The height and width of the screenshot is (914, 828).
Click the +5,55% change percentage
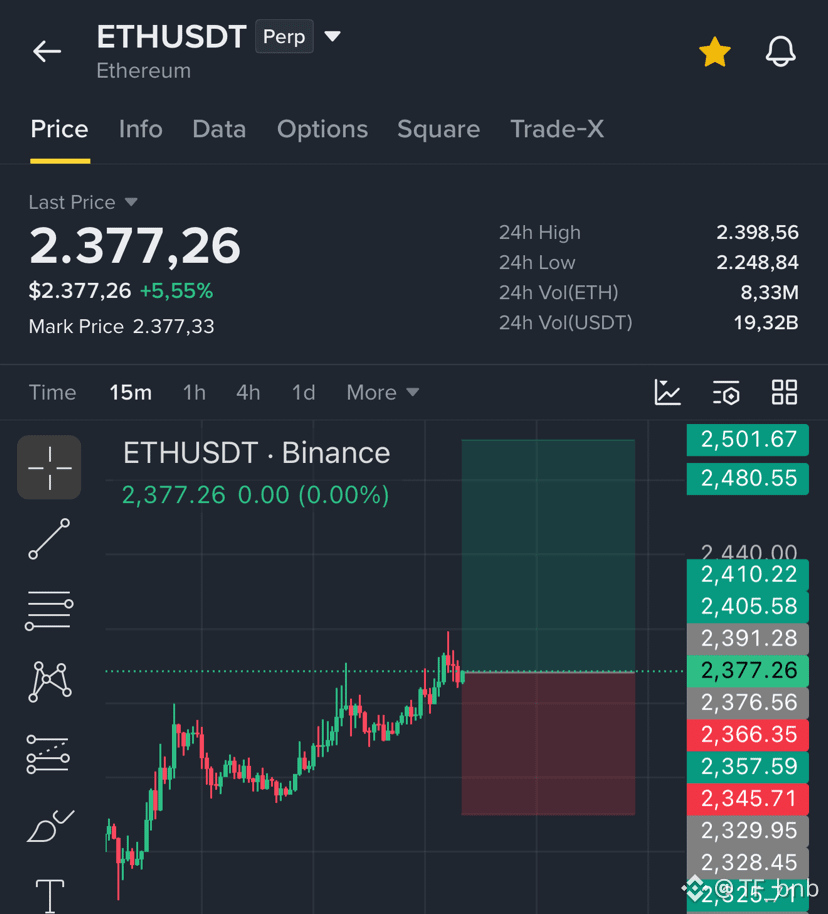(x=177, y=291)
